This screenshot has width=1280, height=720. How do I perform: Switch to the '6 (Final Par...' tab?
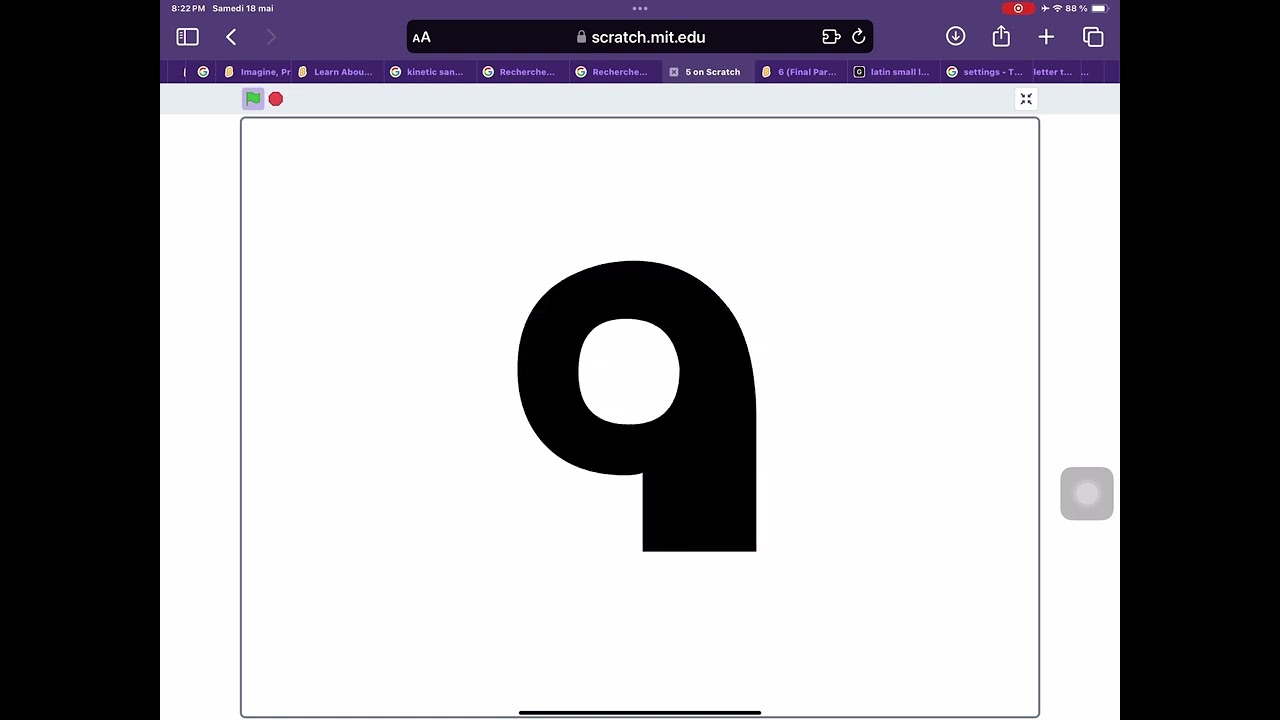click(800, 72)
